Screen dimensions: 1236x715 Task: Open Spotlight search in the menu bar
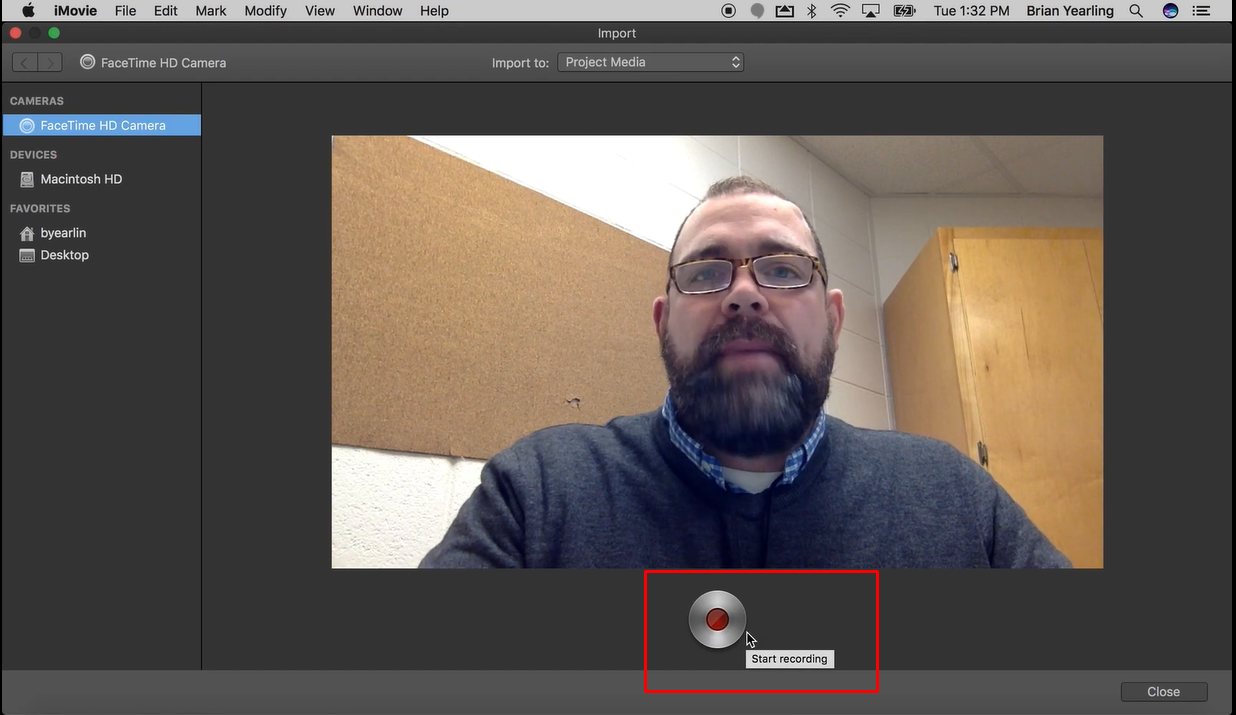click(x=1136, y=11)
